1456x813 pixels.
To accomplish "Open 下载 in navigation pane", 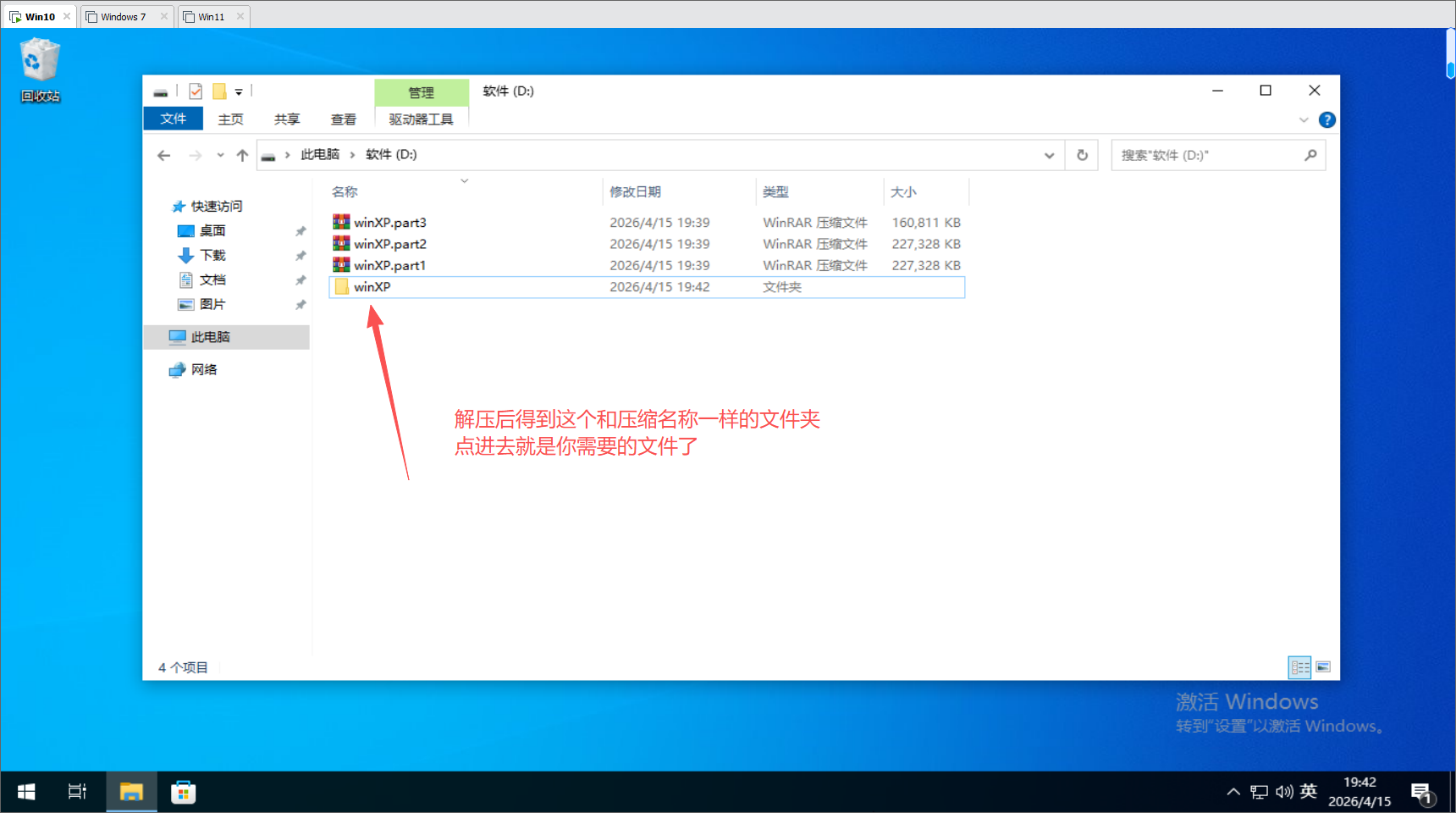I will coord(212,255).
